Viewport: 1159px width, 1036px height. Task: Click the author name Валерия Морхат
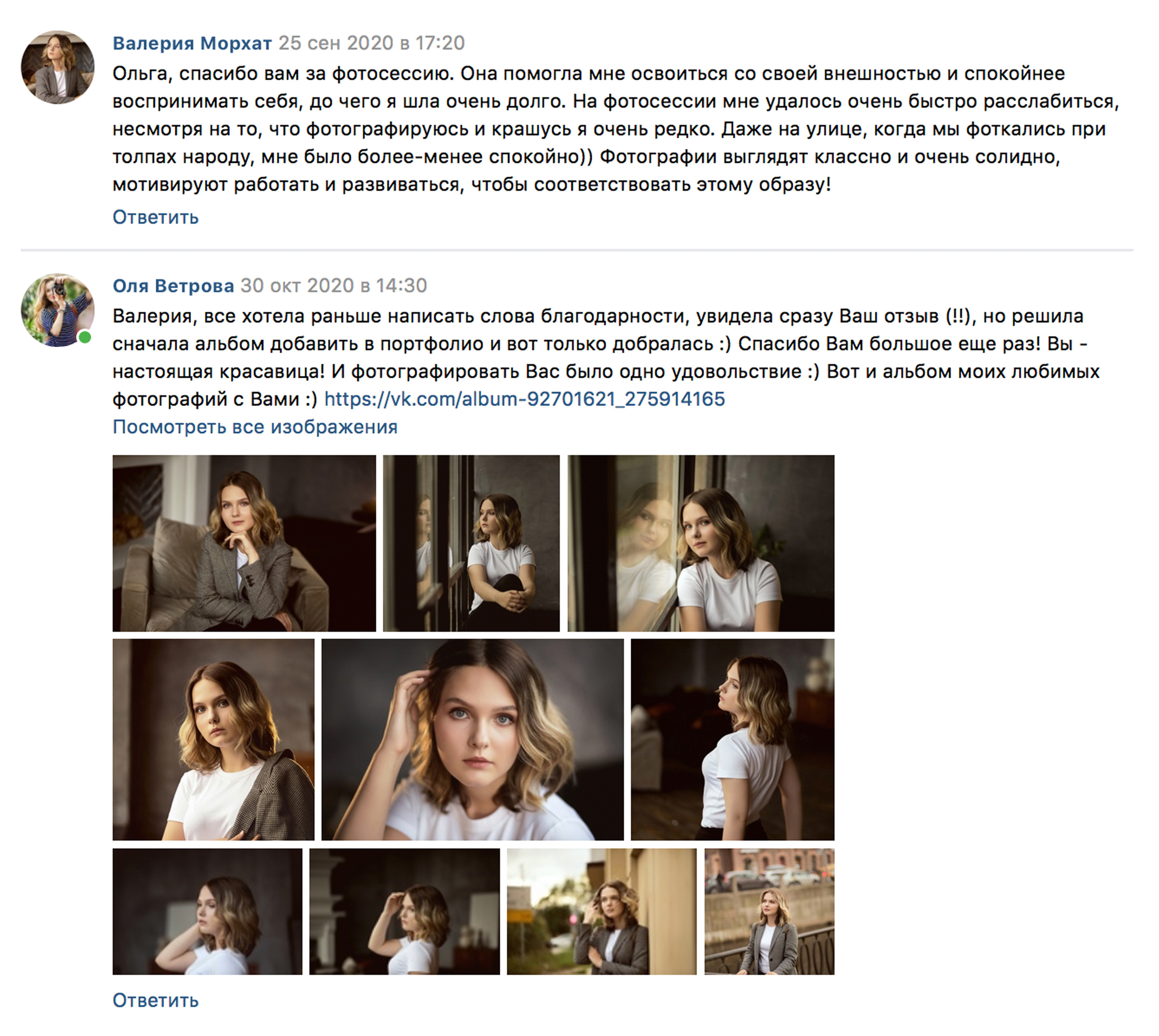[192, 43]
